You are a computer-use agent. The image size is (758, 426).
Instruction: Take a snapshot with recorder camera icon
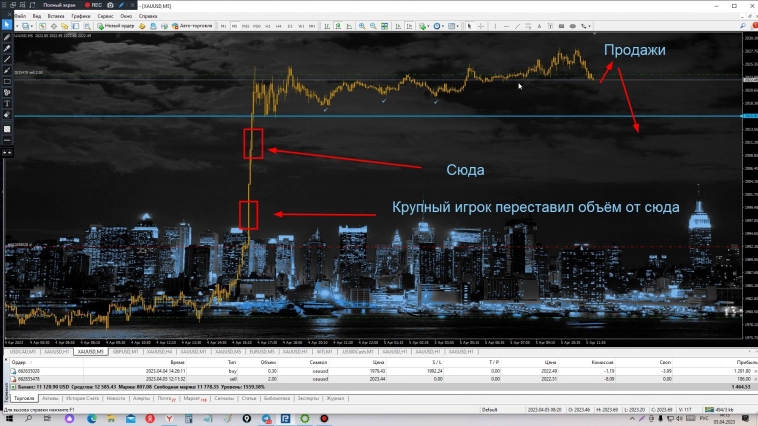point(110,5)
